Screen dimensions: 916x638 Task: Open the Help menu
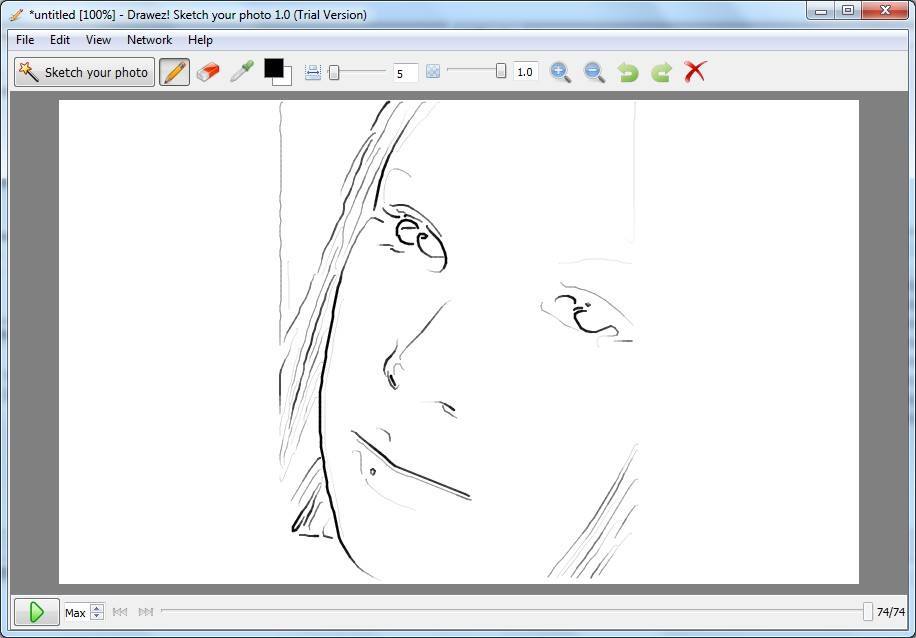coord(200,40)
